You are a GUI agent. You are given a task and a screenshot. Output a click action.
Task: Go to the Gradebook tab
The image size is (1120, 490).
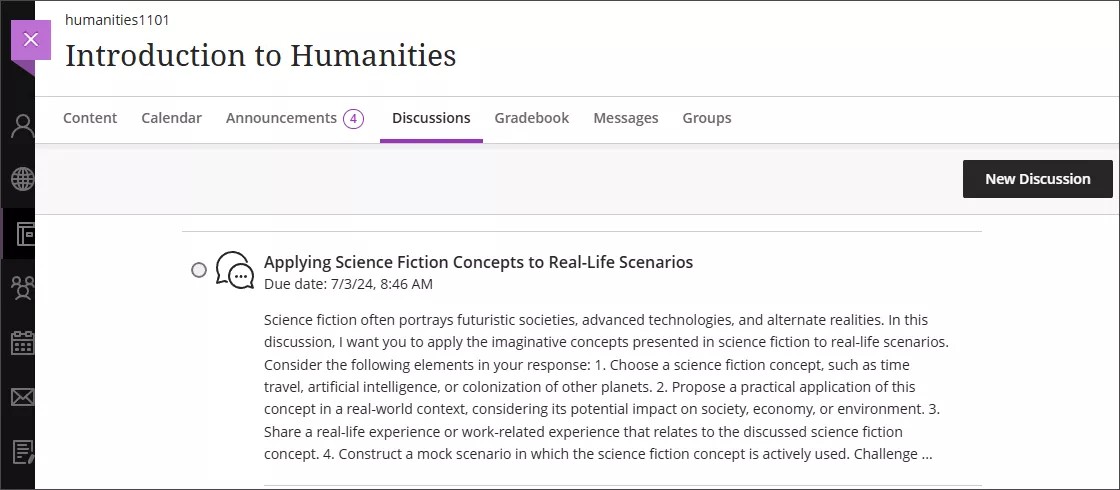tap(531, 118)
